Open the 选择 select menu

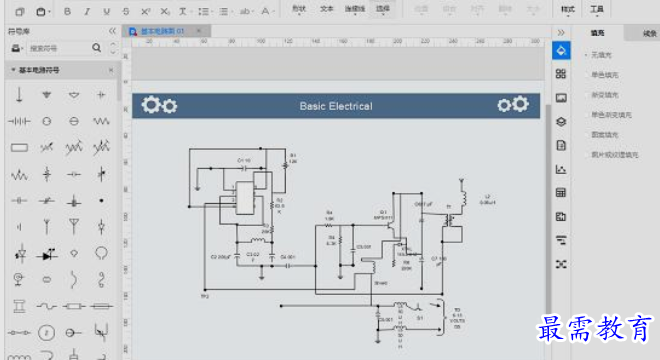click(x=383, y=9)
